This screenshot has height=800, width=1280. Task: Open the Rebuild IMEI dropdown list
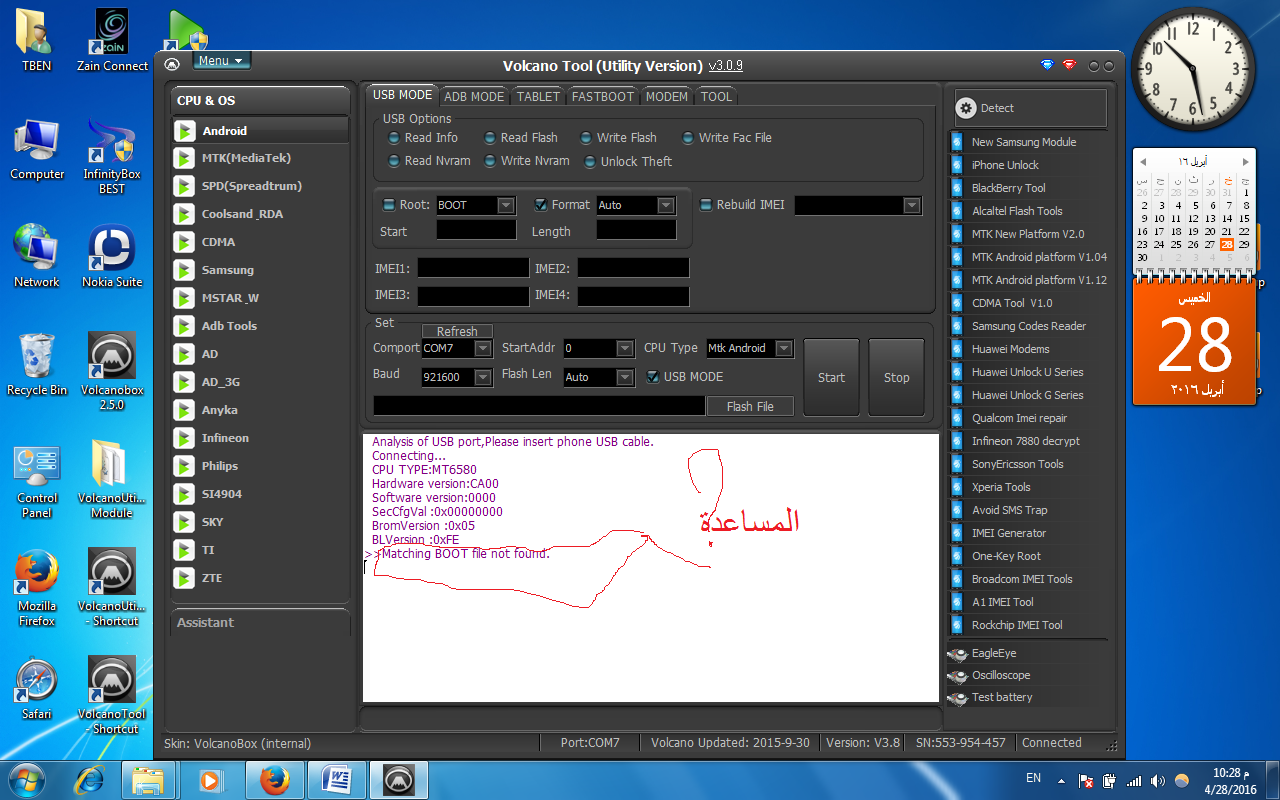[911, 205]
